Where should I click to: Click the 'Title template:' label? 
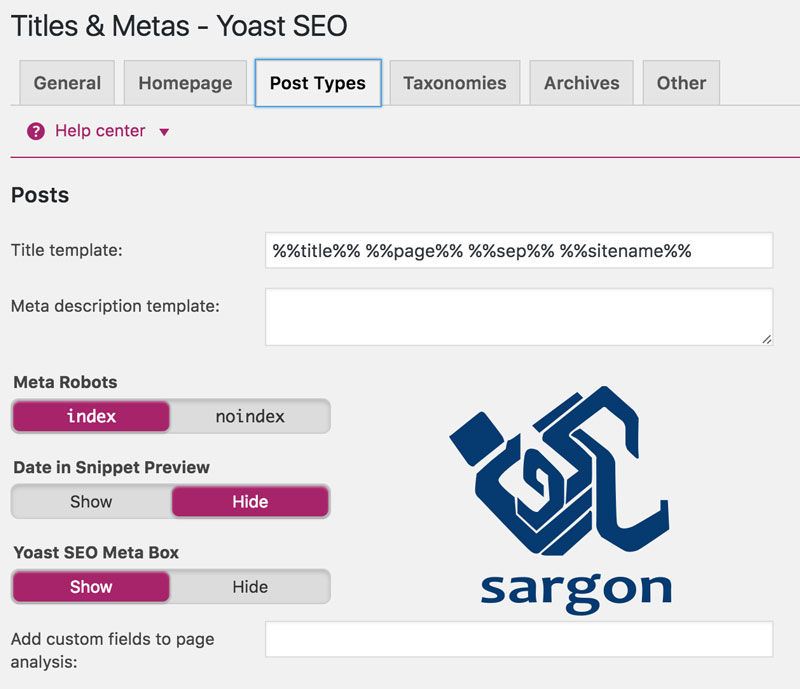coord(67,250)
